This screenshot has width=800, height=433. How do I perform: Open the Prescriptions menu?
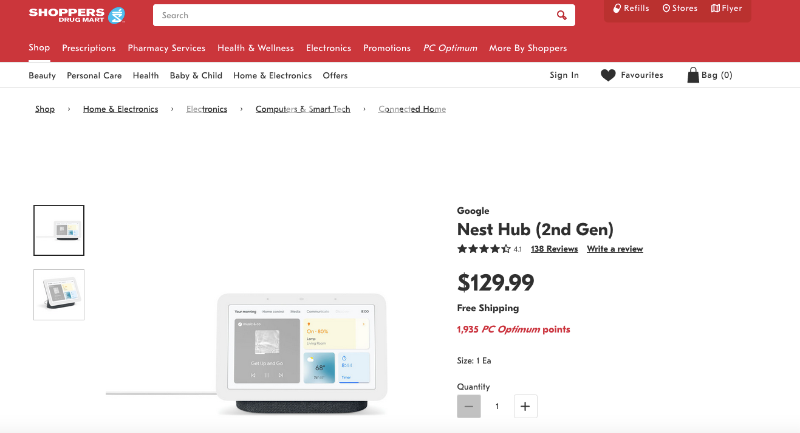pyautogui.click(x=88, y=48)
